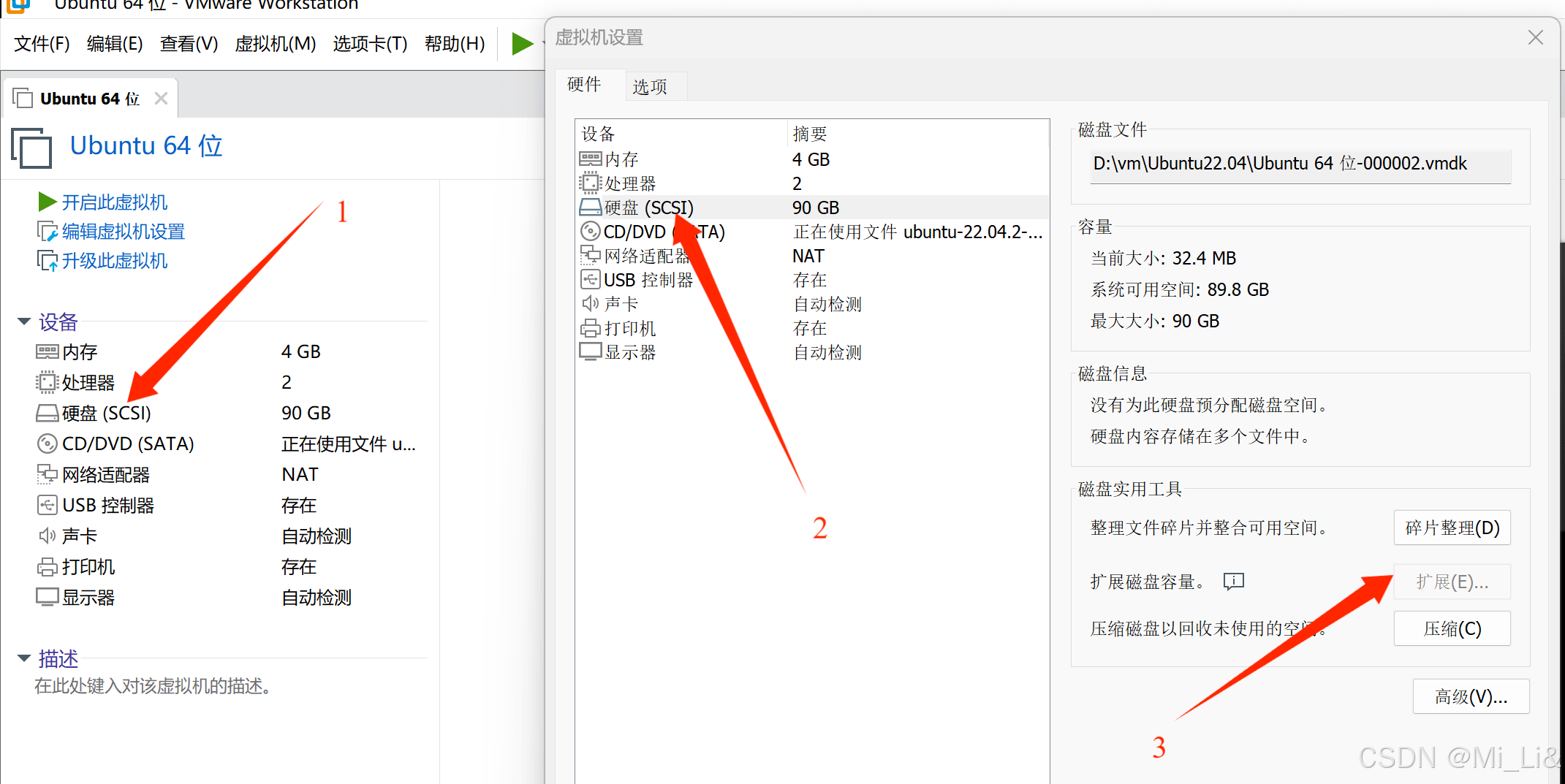Click the 扩展(E)... button
1565x784 pixels.
click(1452, 582)
